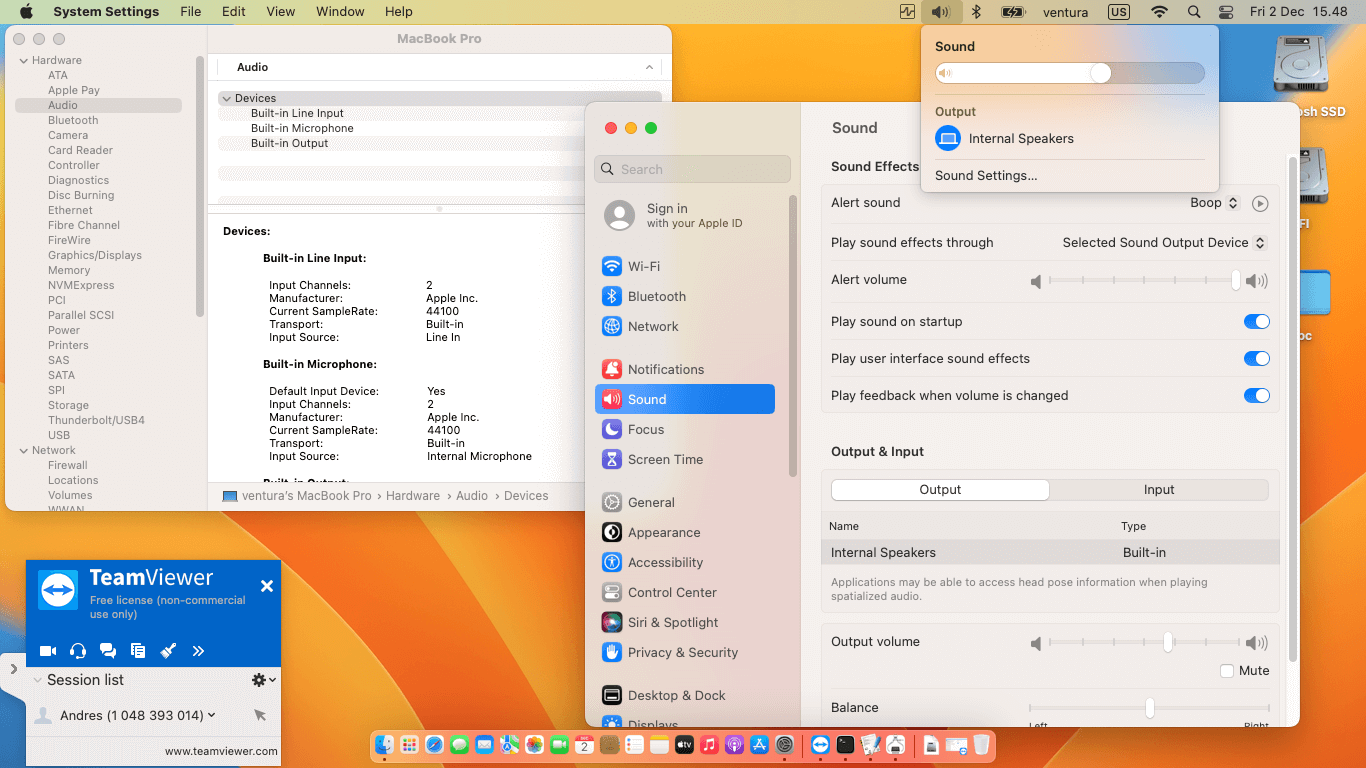Show more TeamViewer tools with double arrow

(x=198, y=651)
